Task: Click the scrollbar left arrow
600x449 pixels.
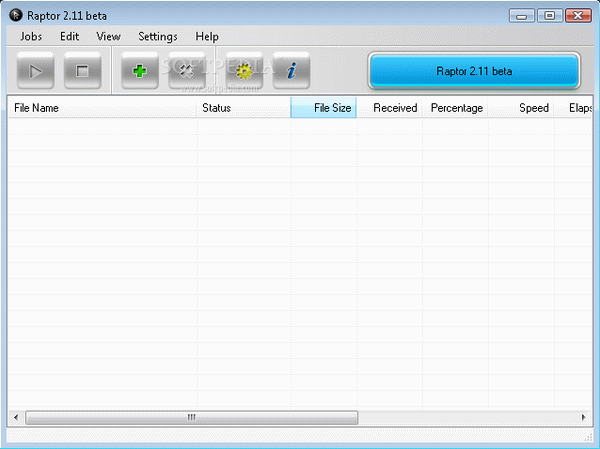Action: click(16, 417)
